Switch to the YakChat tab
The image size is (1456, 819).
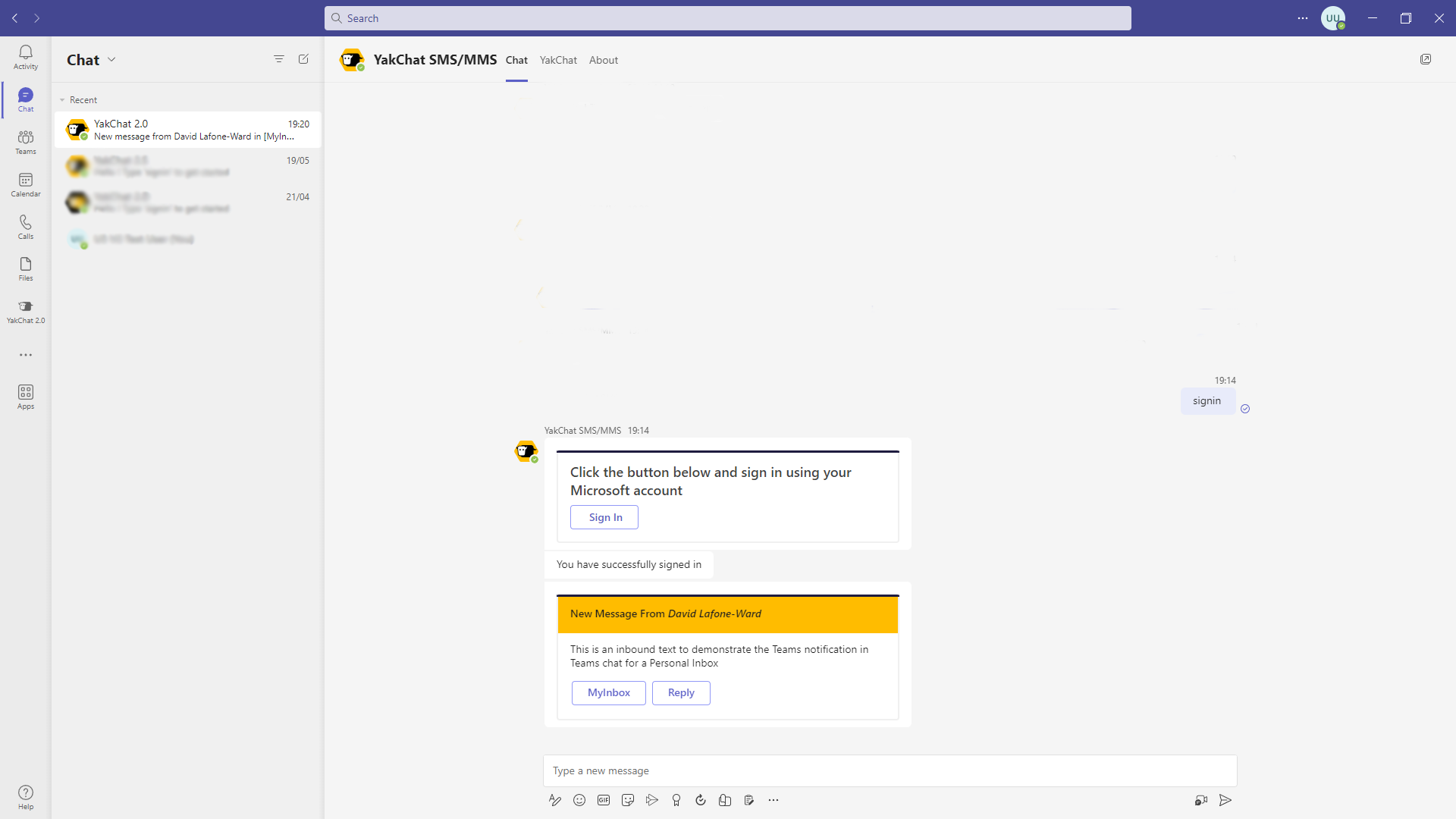(558, 60)
